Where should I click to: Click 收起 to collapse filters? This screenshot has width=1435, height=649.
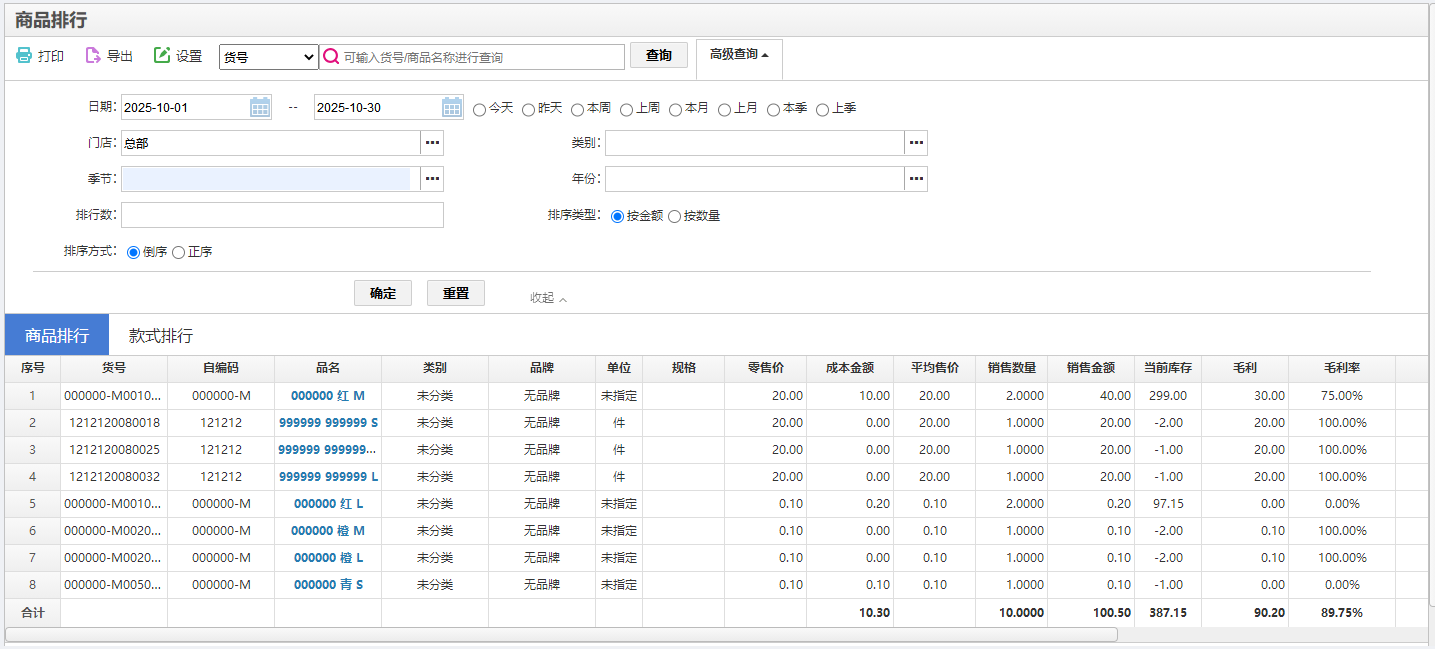pyautogui.click(x=548, y=298)
